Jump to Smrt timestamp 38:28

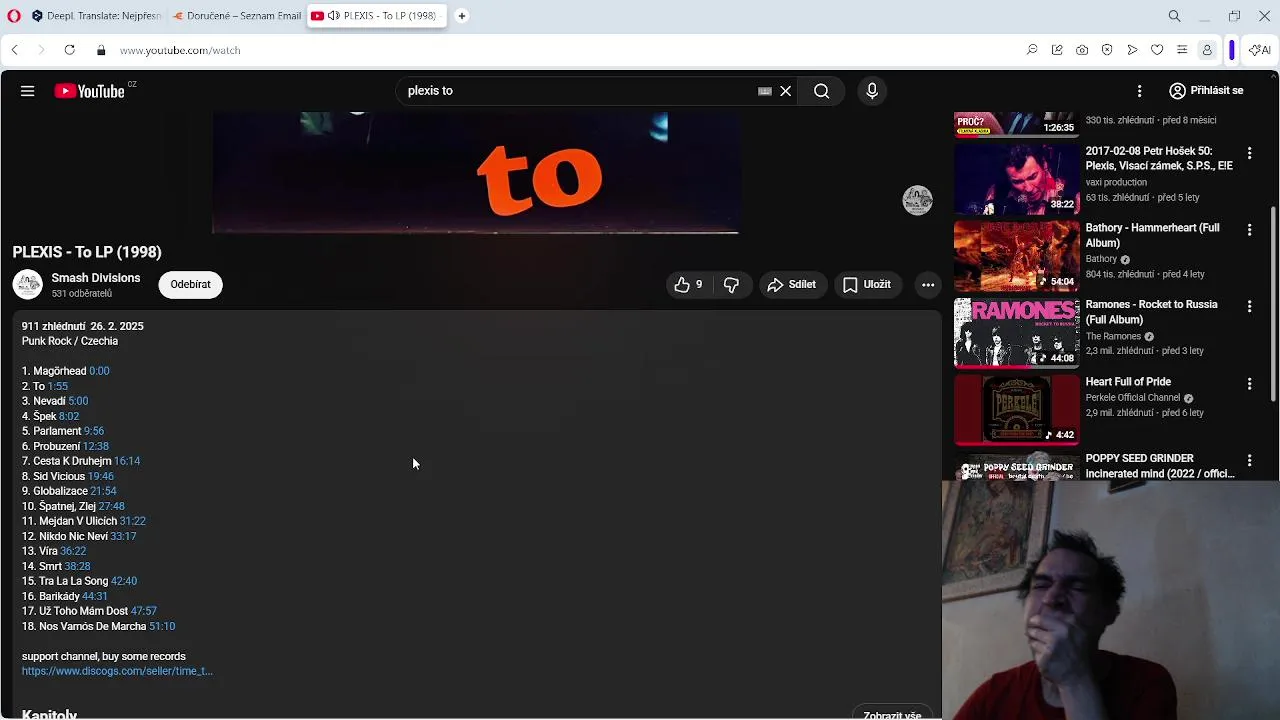[77, 566]
